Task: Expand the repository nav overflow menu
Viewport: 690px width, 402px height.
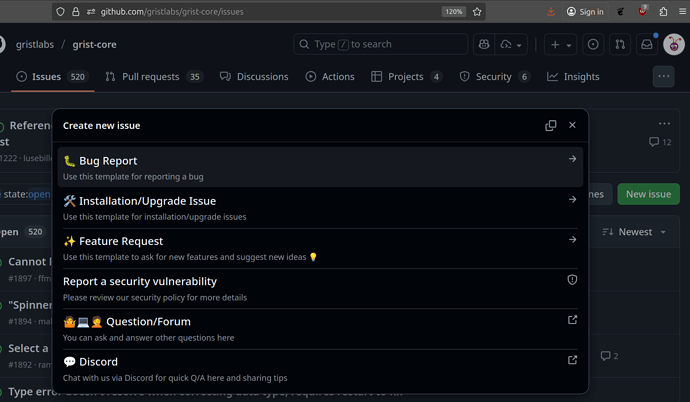Action: (x=663, y=76)
